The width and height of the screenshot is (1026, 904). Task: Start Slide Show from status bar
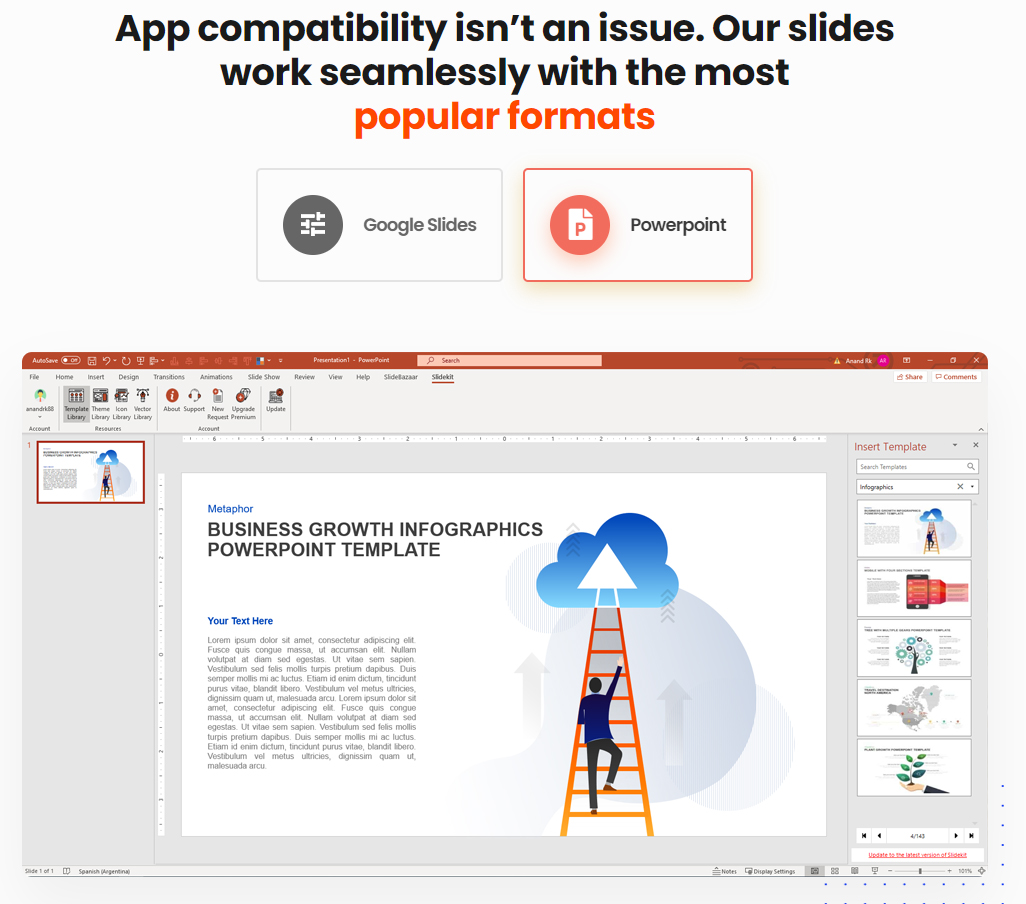tap(875, 871)
